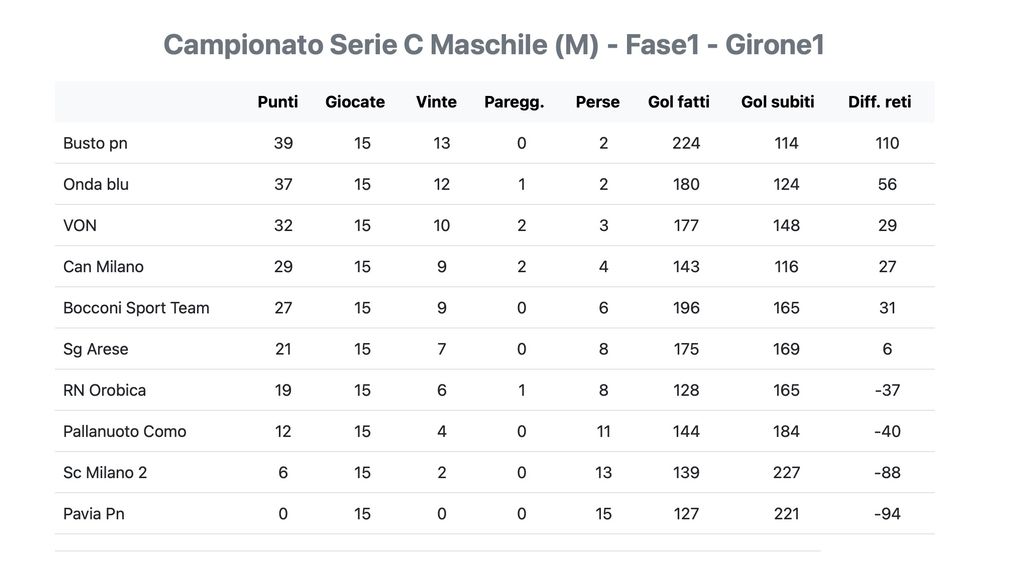Click the Gol subiti column header
The image size is (1024, 561).
coord(777,102)
